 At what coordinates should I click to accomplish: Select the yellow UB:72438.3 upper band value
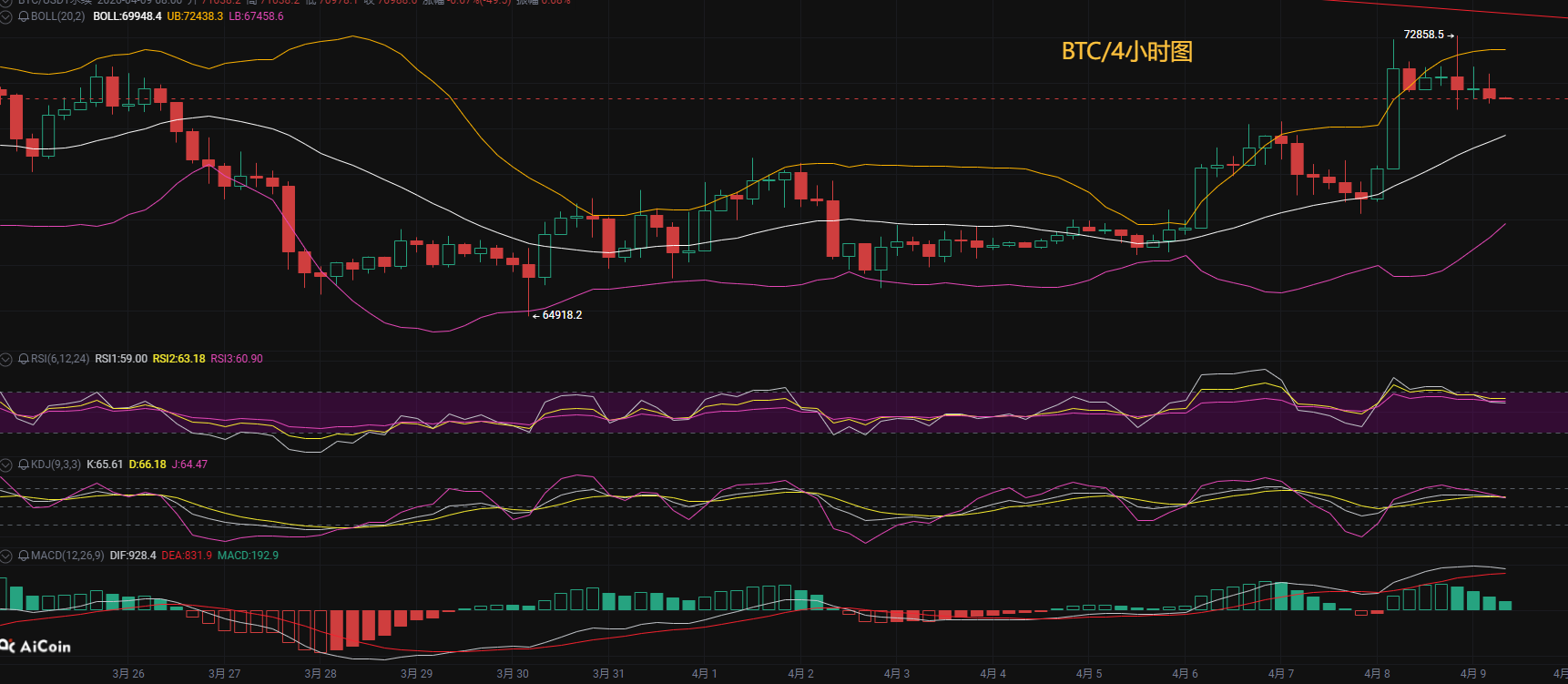coord(195,16)
